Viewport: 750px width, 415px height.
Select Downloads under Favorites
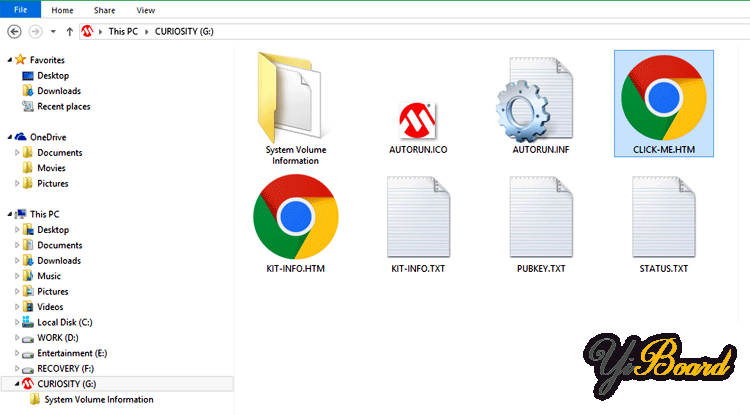(x=59, y=91)
